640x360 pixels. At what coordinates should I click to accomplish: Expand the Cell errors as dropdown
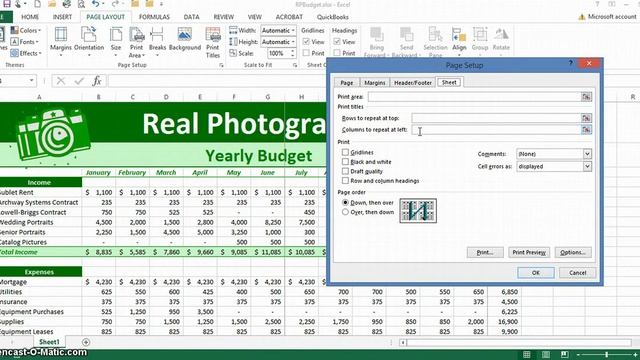587,167
